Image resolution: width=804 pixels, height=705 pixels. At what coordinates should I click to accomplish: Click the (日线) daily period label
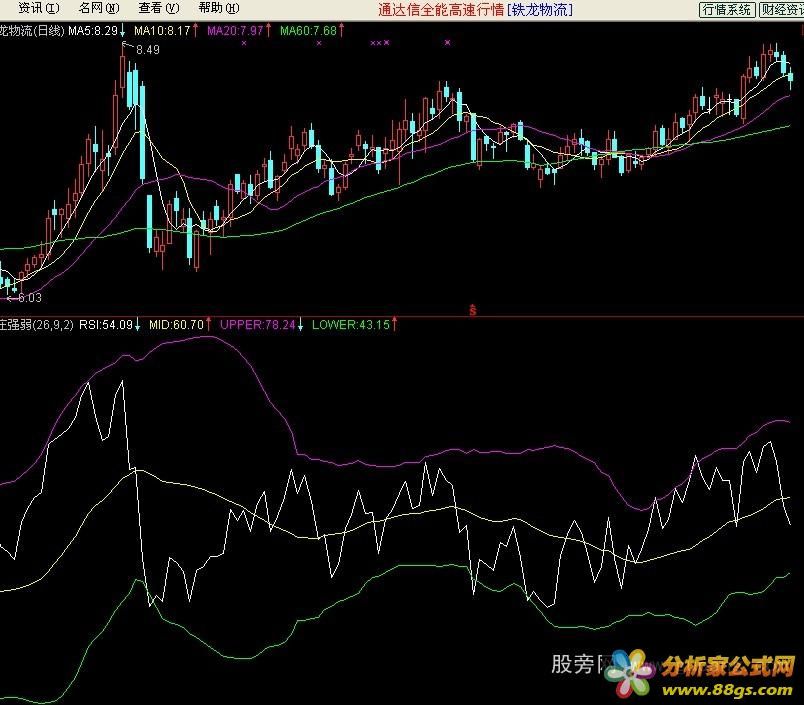pos(49,31)
